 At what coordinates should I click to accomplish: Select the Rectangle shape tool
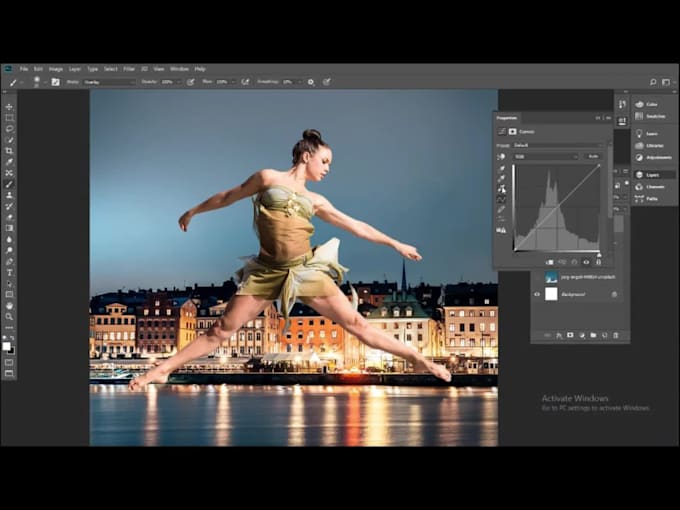[9, 294]
